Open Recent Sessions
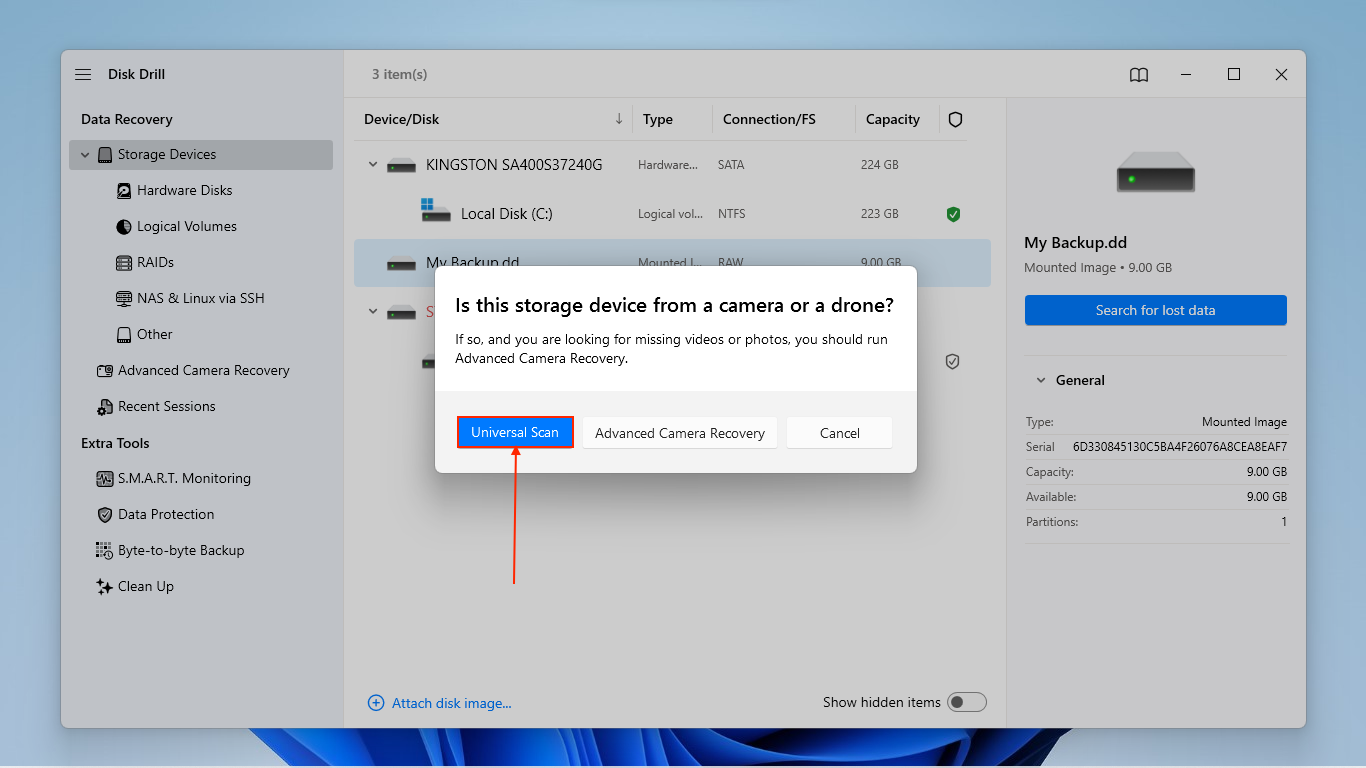Screen dimensions: 1366x768 tap(165, 406)
